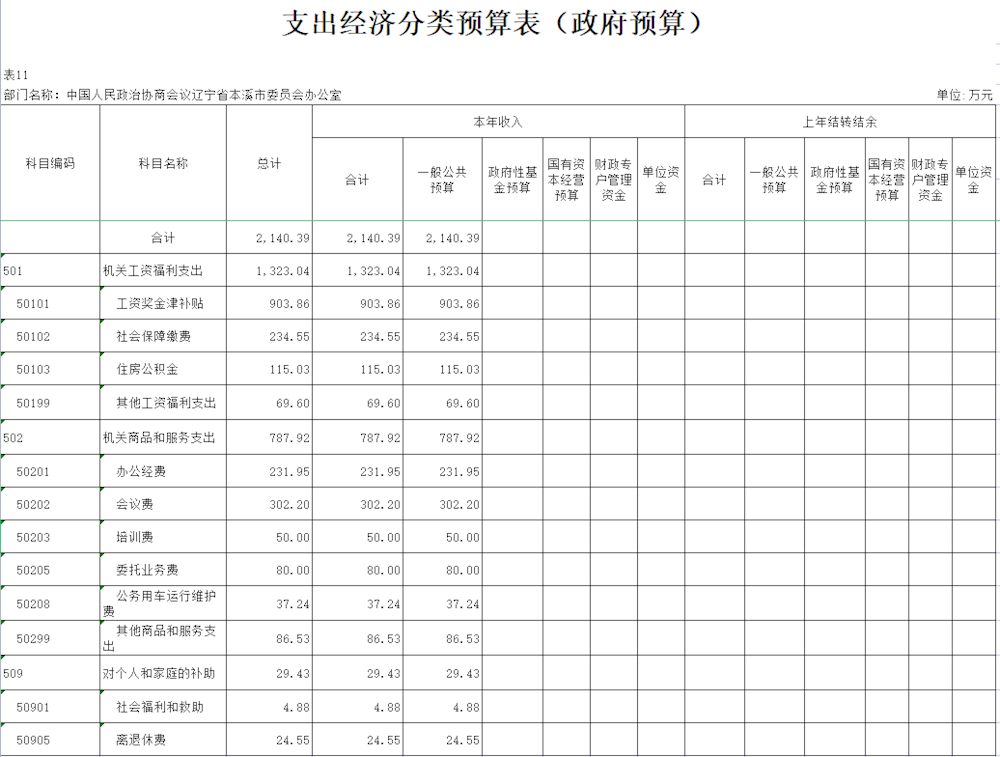The width and height of the screenshot is (1000, 757).
Task: Click the 本年收入 group header
Action: click(498, 122)
